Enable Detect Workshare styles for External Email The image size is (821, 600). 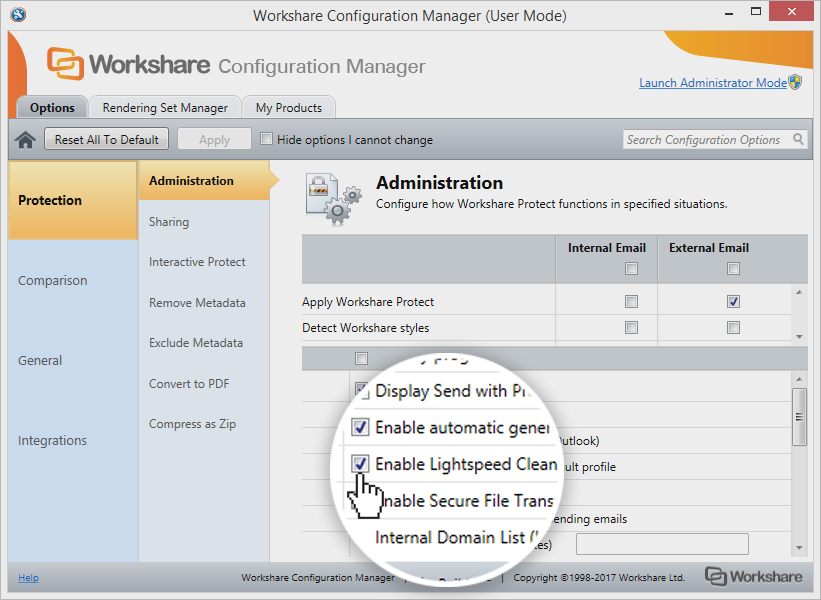click(733, 328)
